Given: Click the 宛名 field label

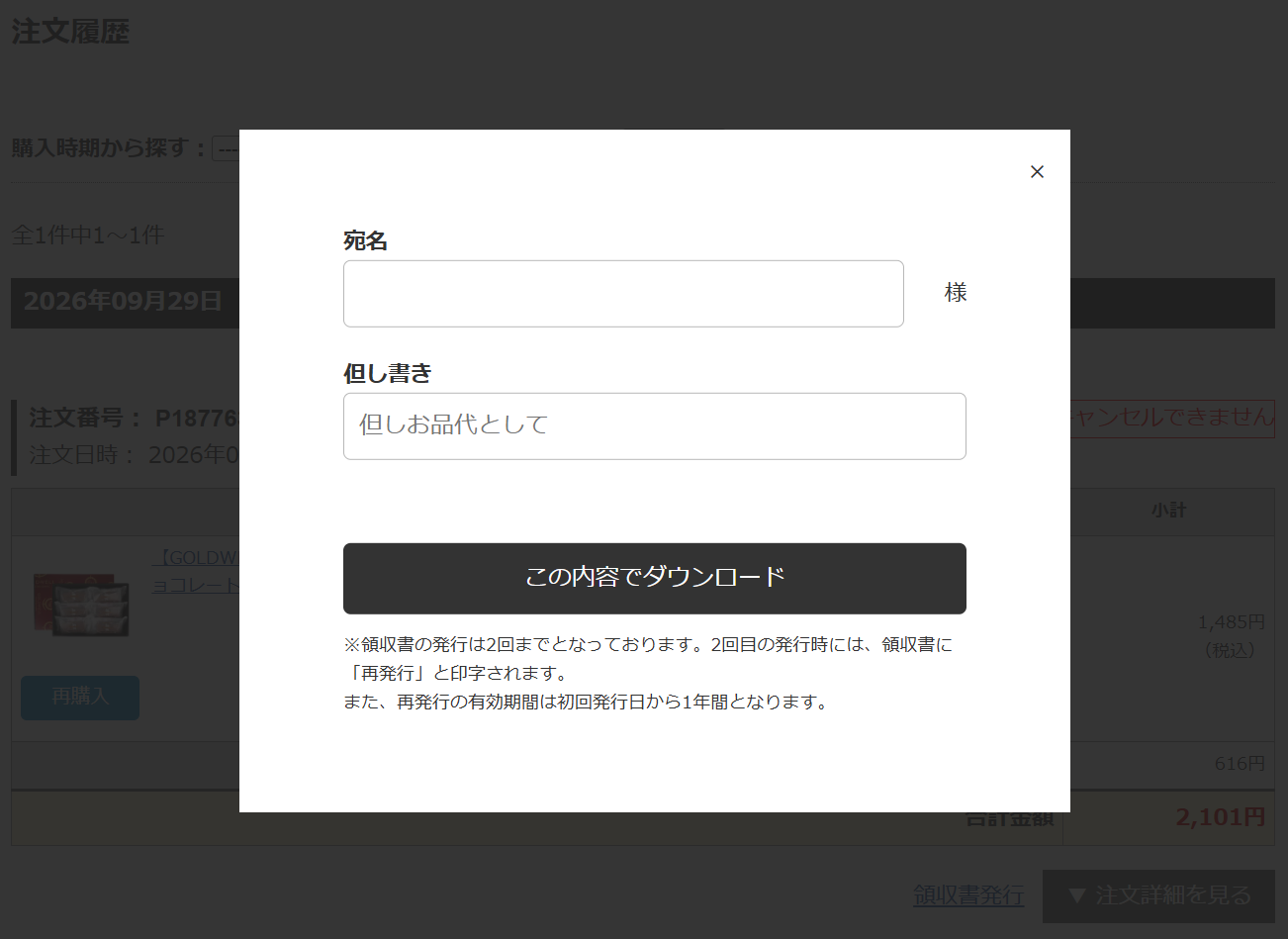Looking at the screenshot, I should point(365,240).
